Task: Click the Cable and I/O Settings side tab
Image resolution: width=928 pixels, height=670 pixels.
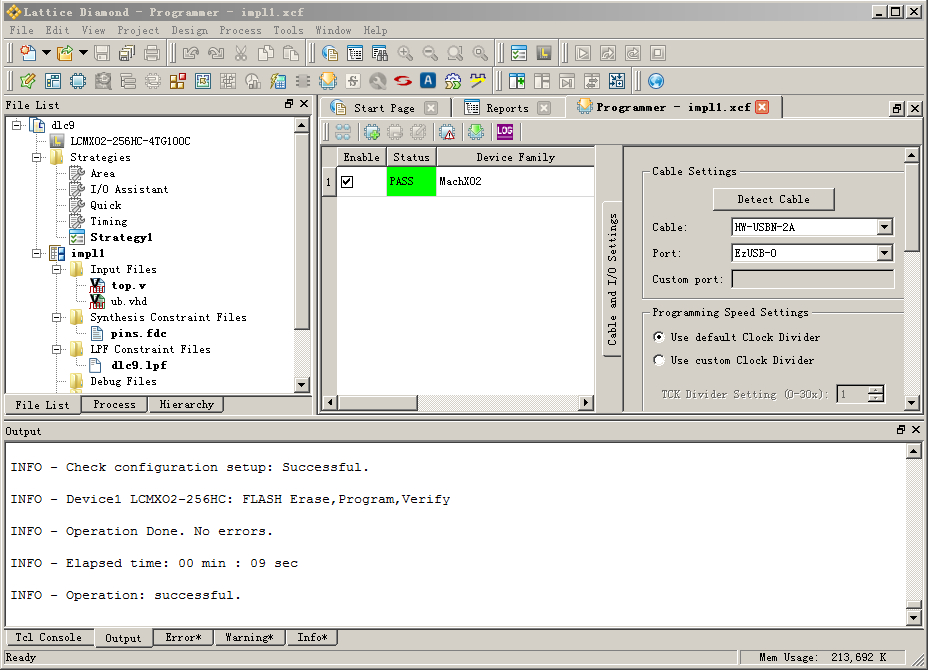Action: point(612,279)
